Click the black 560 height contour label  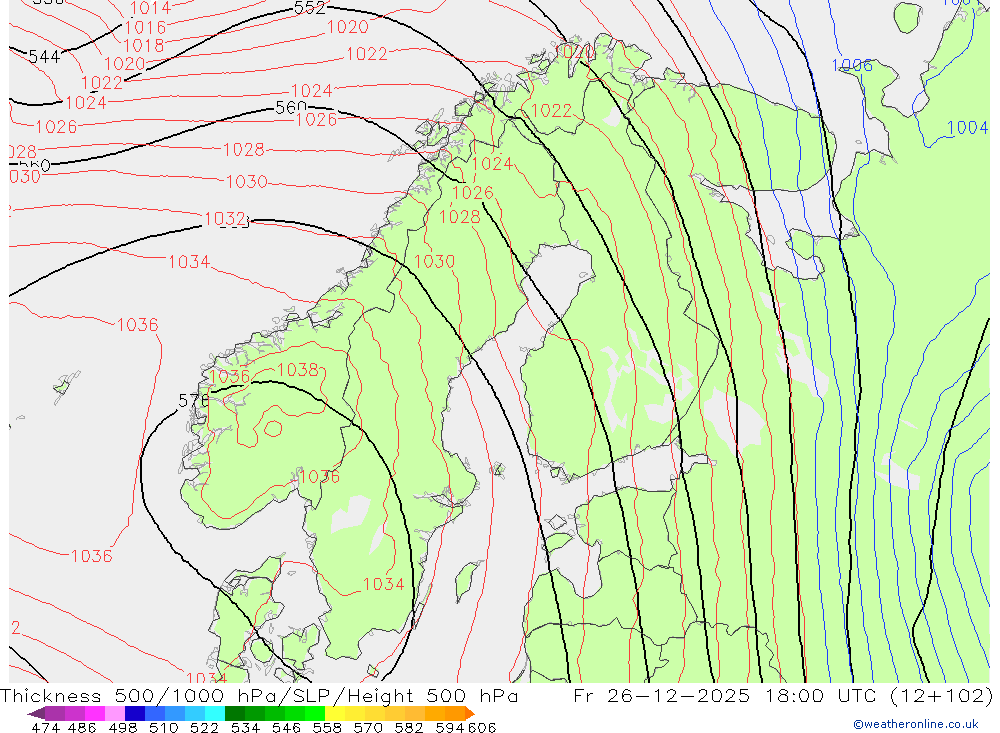(291, 108)
